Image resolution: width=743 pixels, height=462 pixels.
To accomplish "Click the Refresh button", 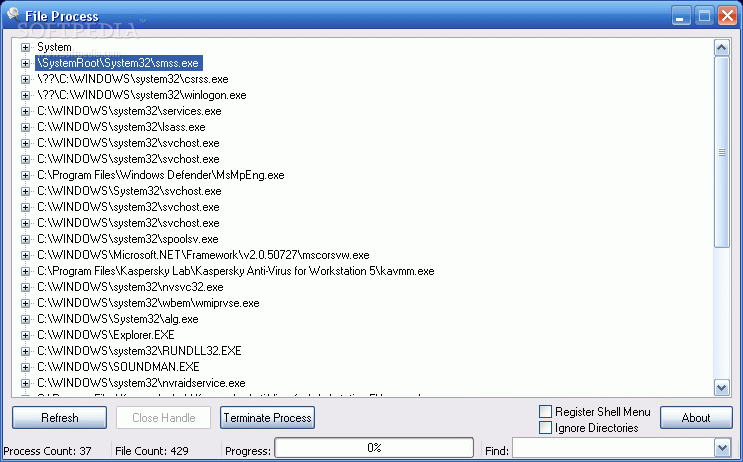I will coord(59,417).
